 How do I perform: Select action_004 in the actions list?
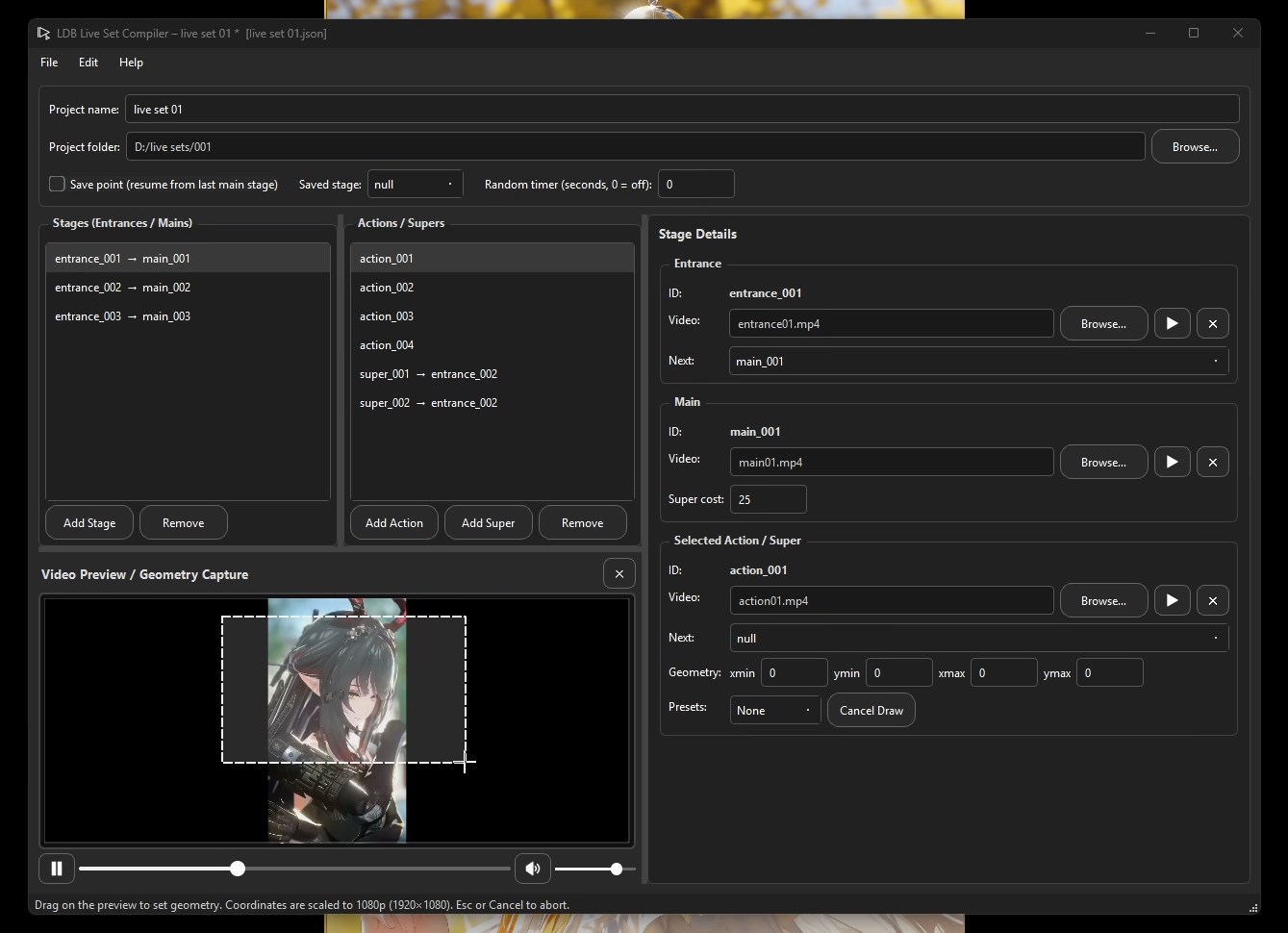(492, 345)
